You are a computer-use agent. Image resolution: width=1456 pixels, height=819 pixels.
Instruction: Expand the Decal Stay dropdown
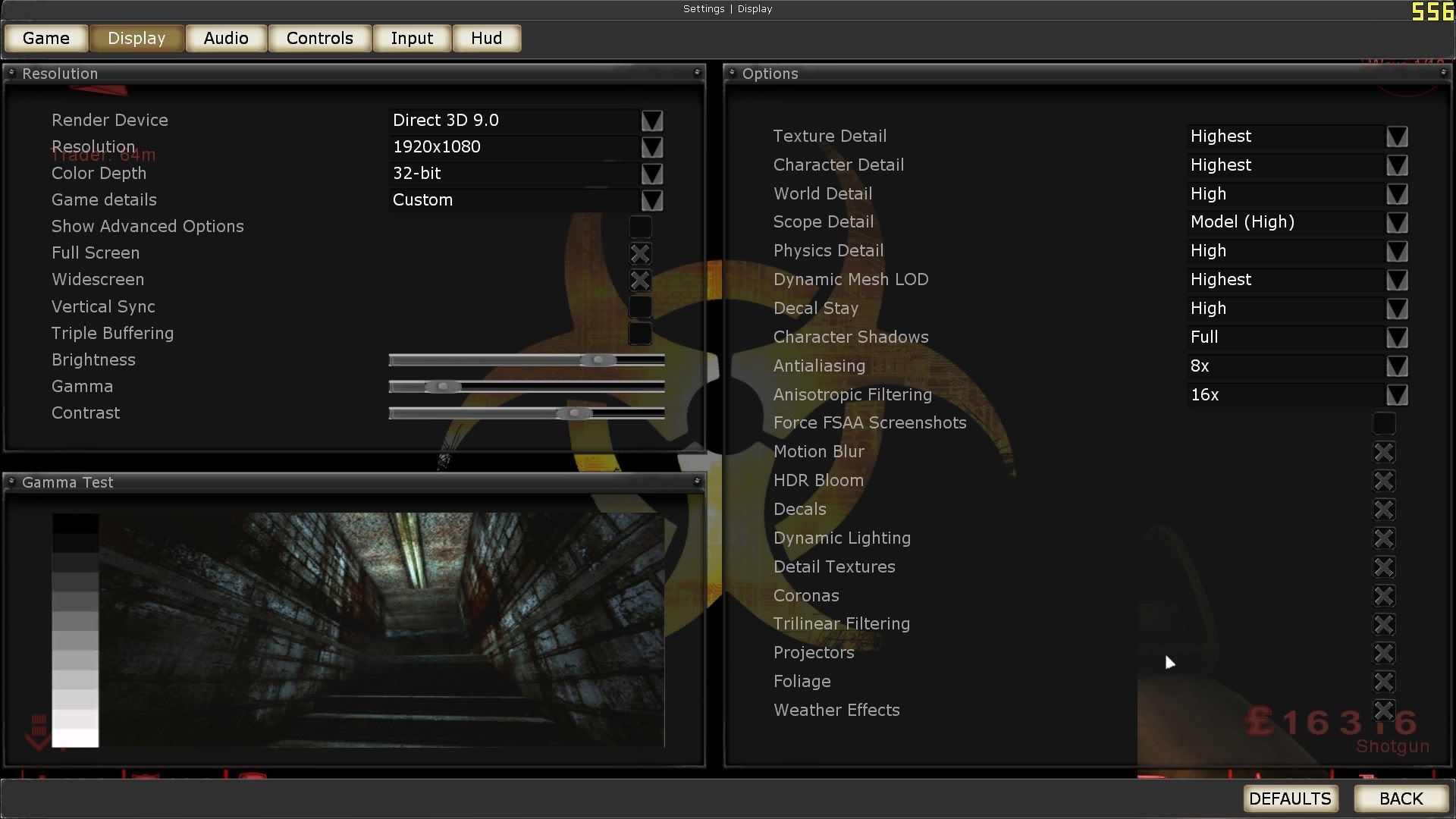click(x=1397, y=309)
